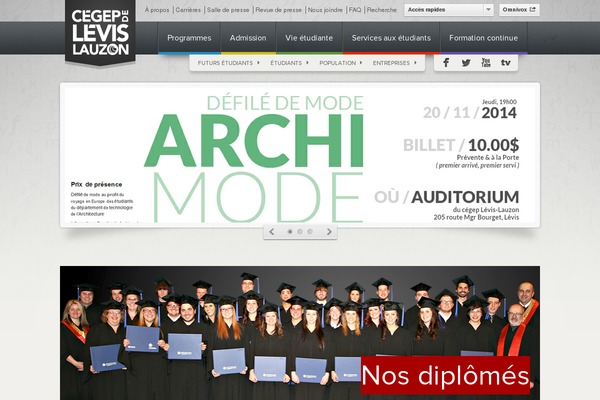Open the Salle de presse link
600x400 pixels.
point(228,10)
